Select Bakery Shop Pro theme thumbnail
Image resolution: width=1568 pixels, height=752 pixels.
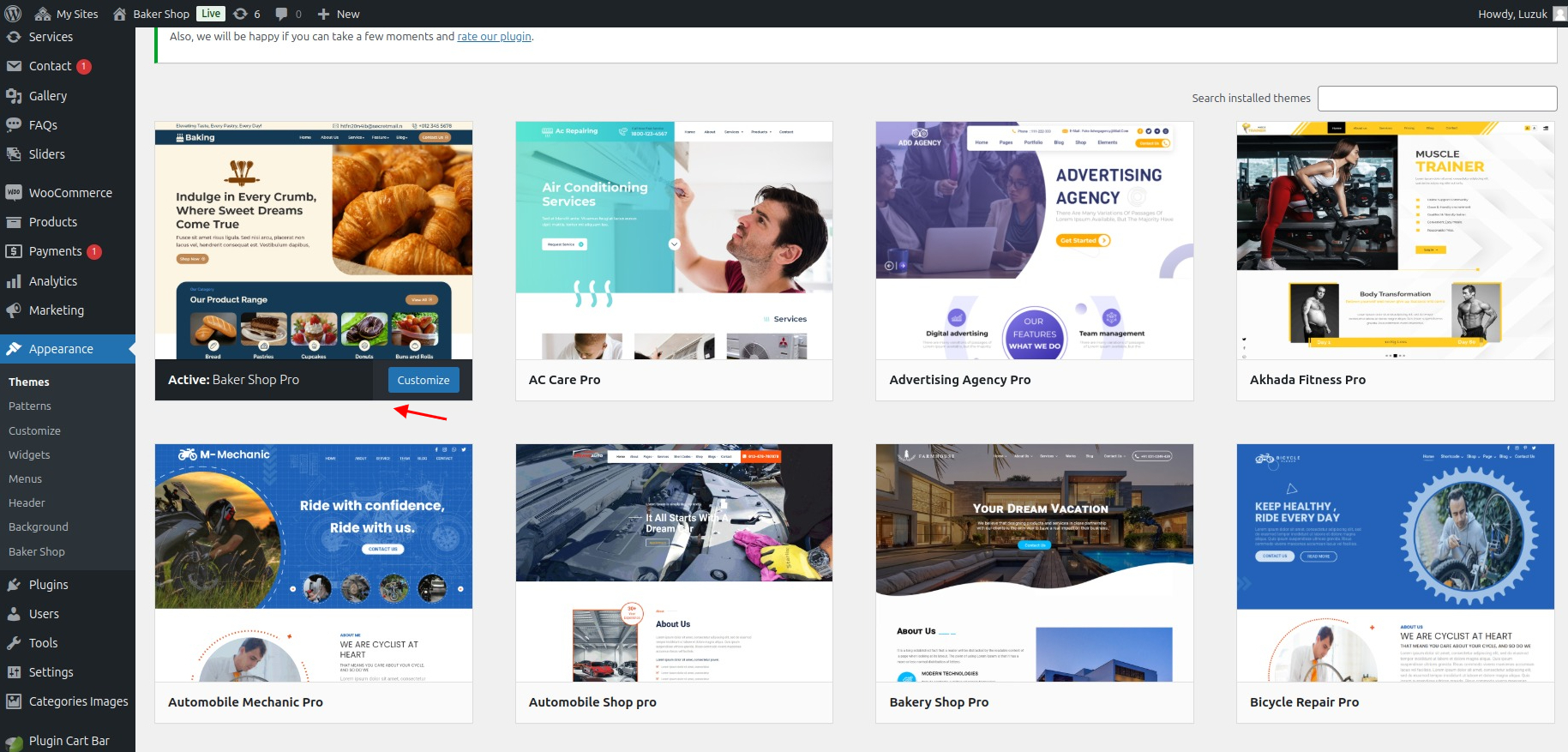point(1034,563)
